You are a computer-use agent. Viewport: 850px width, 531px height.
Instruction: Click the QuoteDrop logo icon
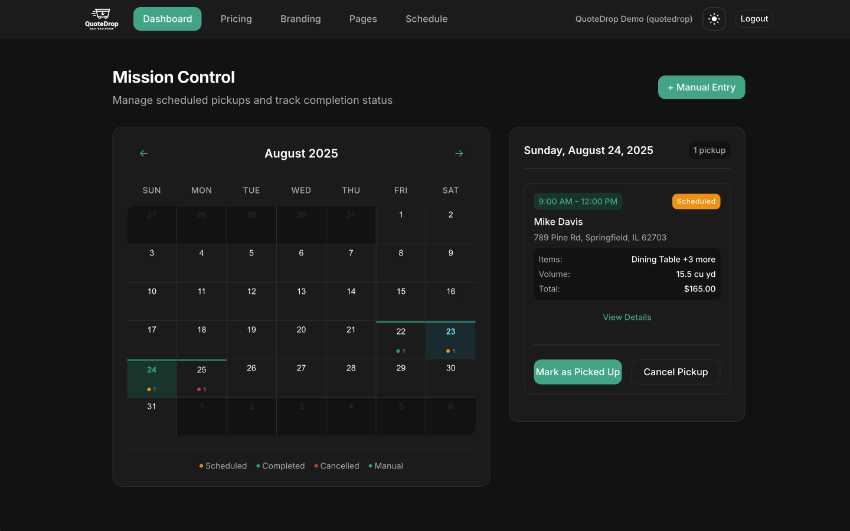pyautogui.click(x=99, y=18)
